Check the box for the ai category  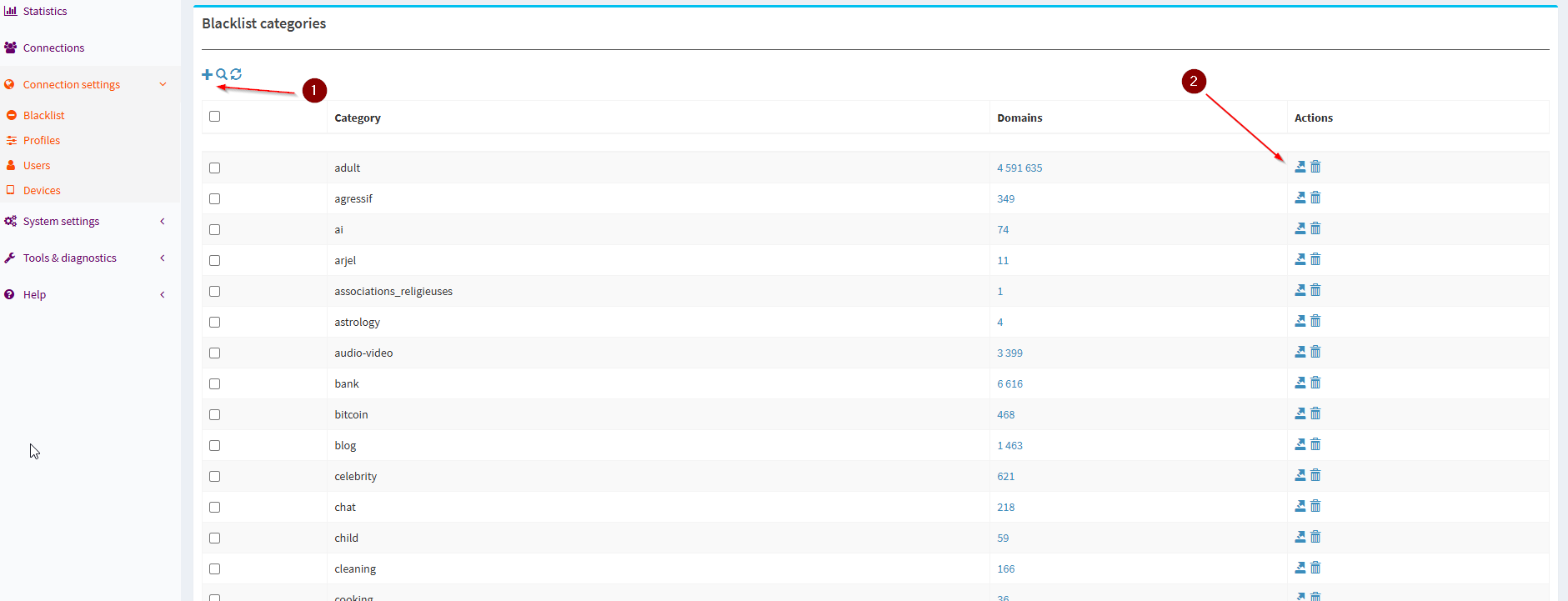click(215, 229)
